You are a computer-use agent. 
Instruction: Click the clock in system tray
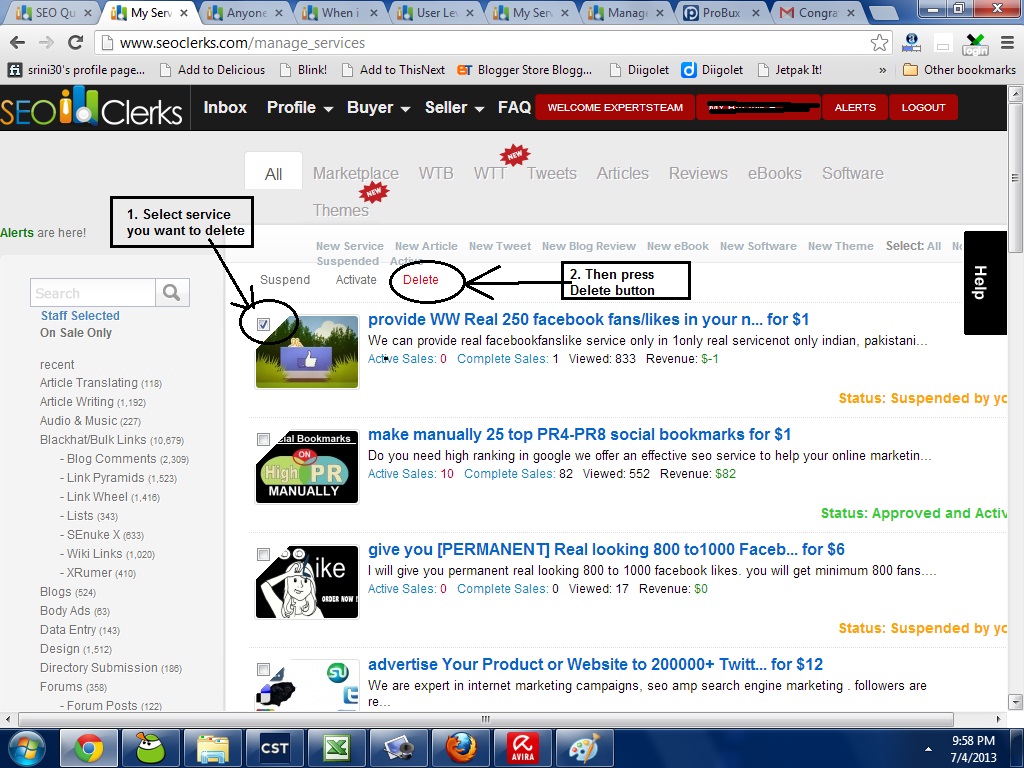click(973, 748)
